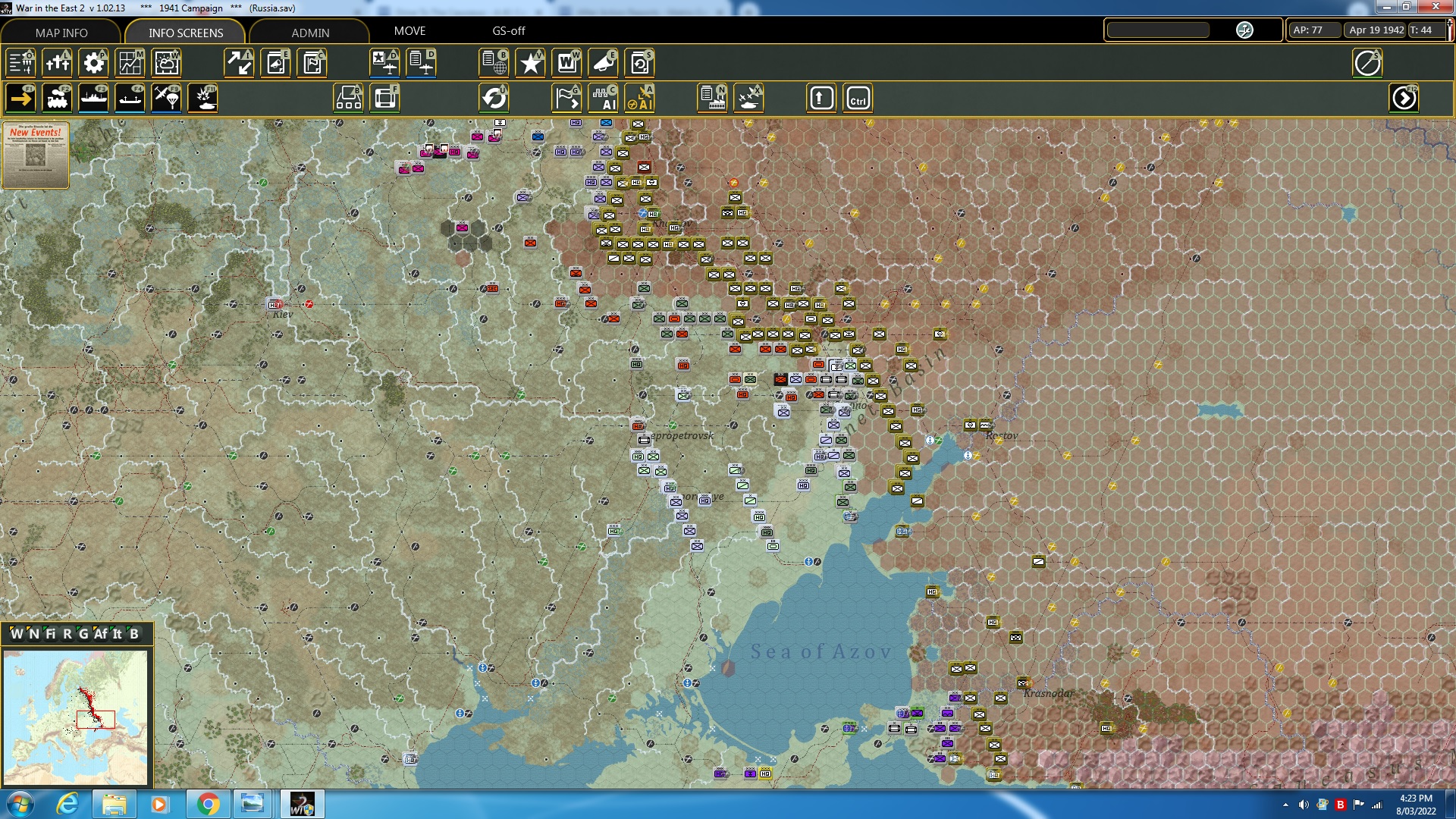Image resolution: width=1456 pixels, height=819 pixels.
Task: Click the T: 44 turn counter
Action: [1425, 30]
